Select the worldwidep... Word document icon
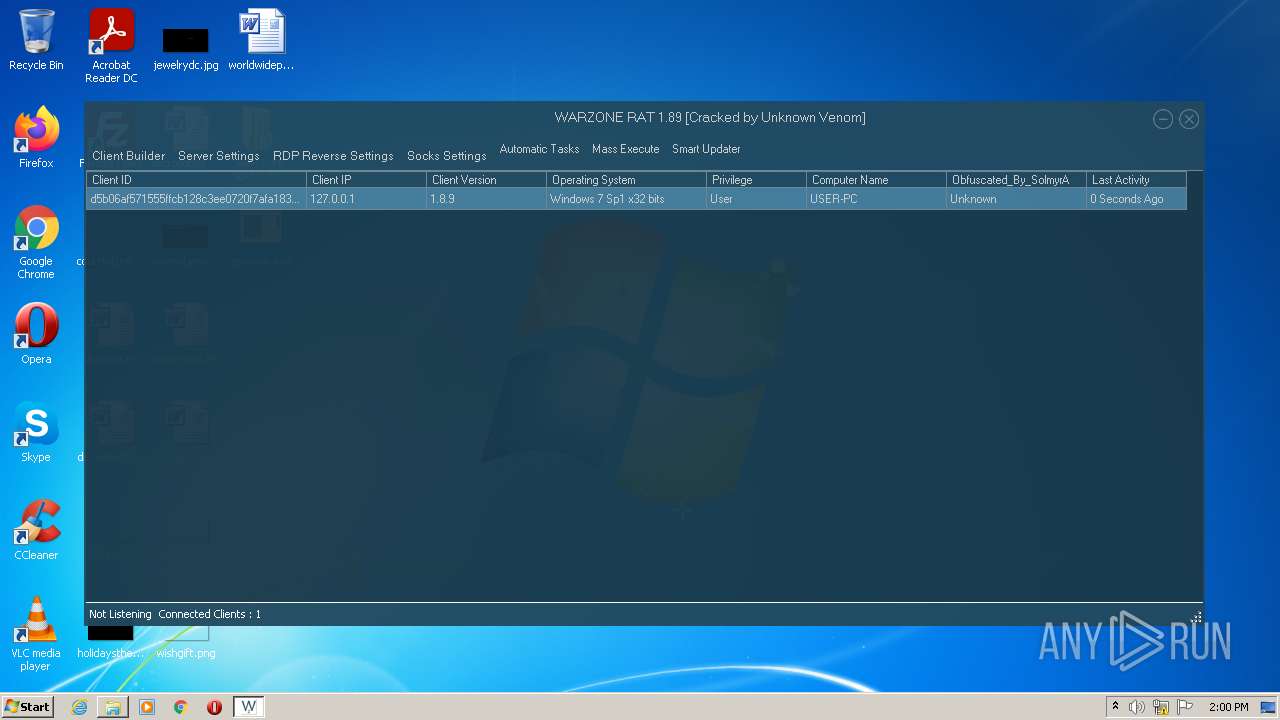The width and height of the screenshot is (1280, 720). click(261, 40)
